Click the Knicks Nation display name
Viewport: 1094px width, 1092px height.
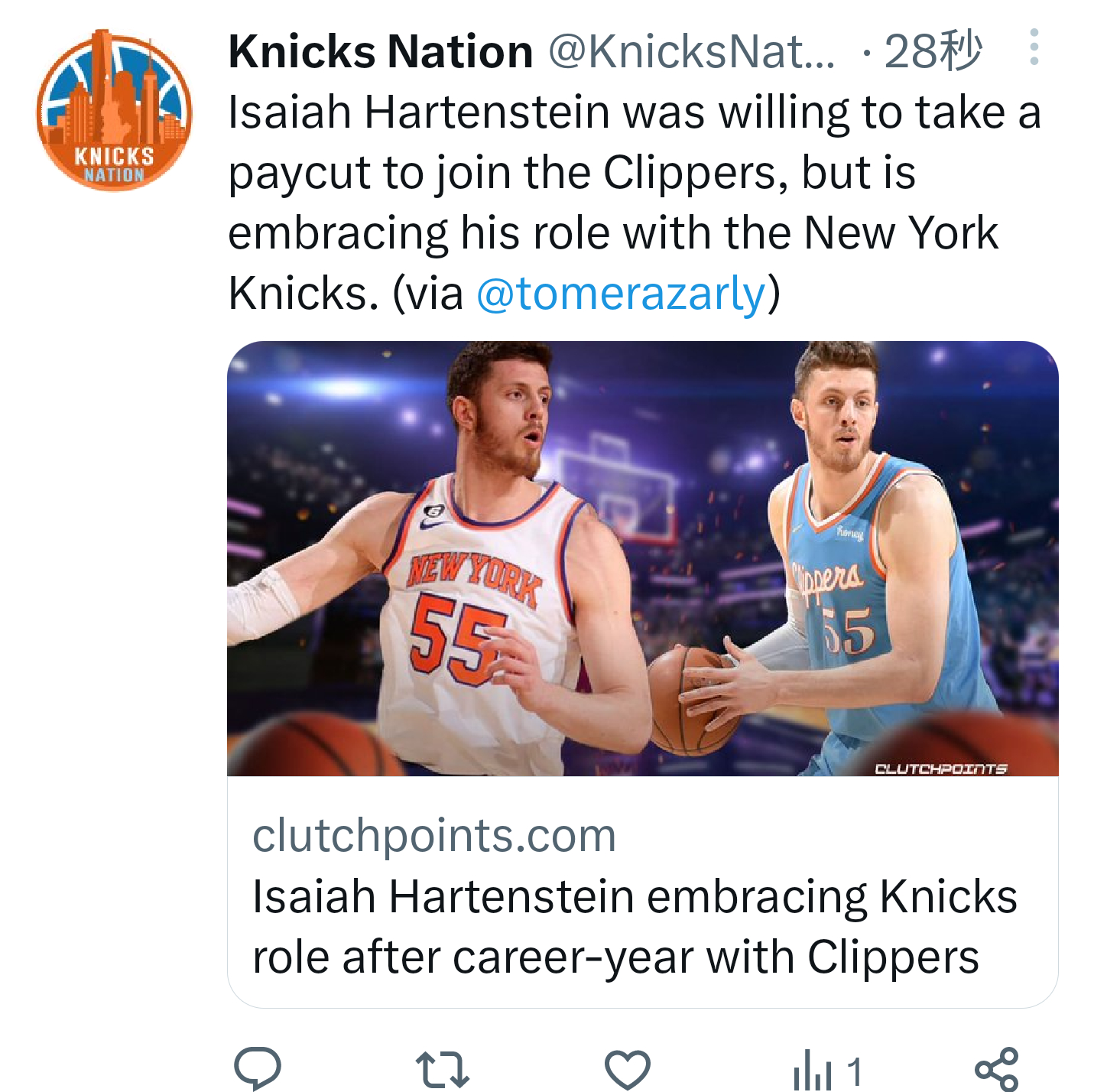click(x=381, y=52)
